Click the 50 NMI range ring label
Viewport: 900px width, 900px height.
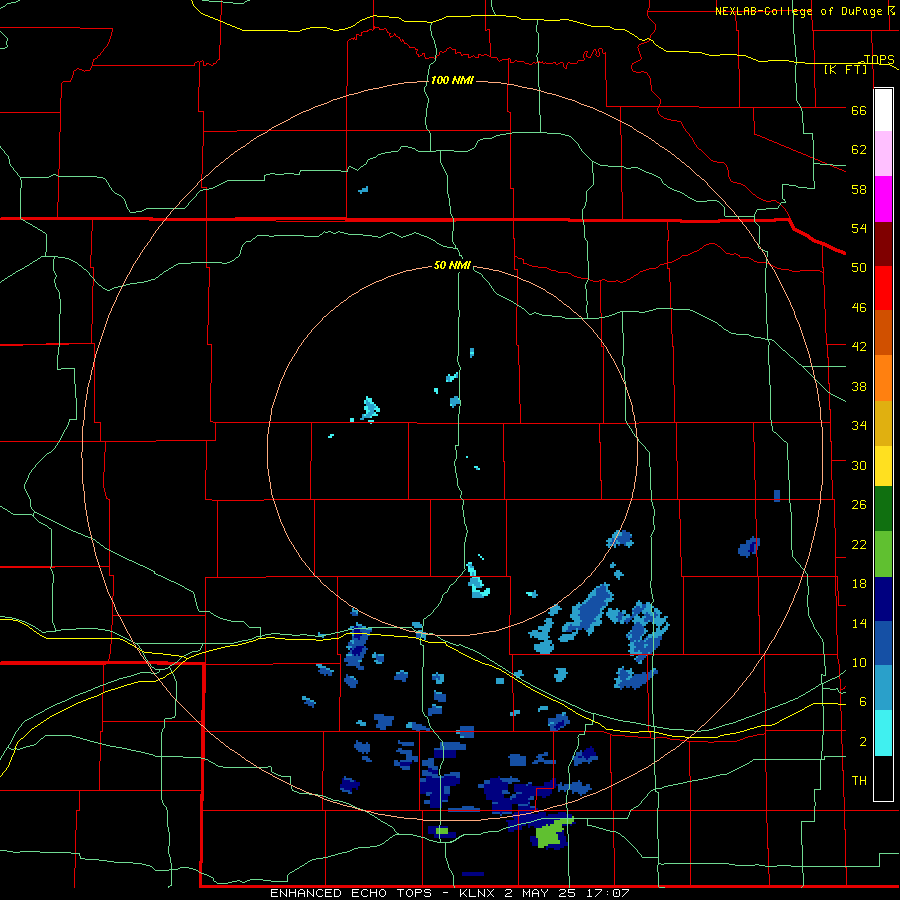tap(452, 265)
